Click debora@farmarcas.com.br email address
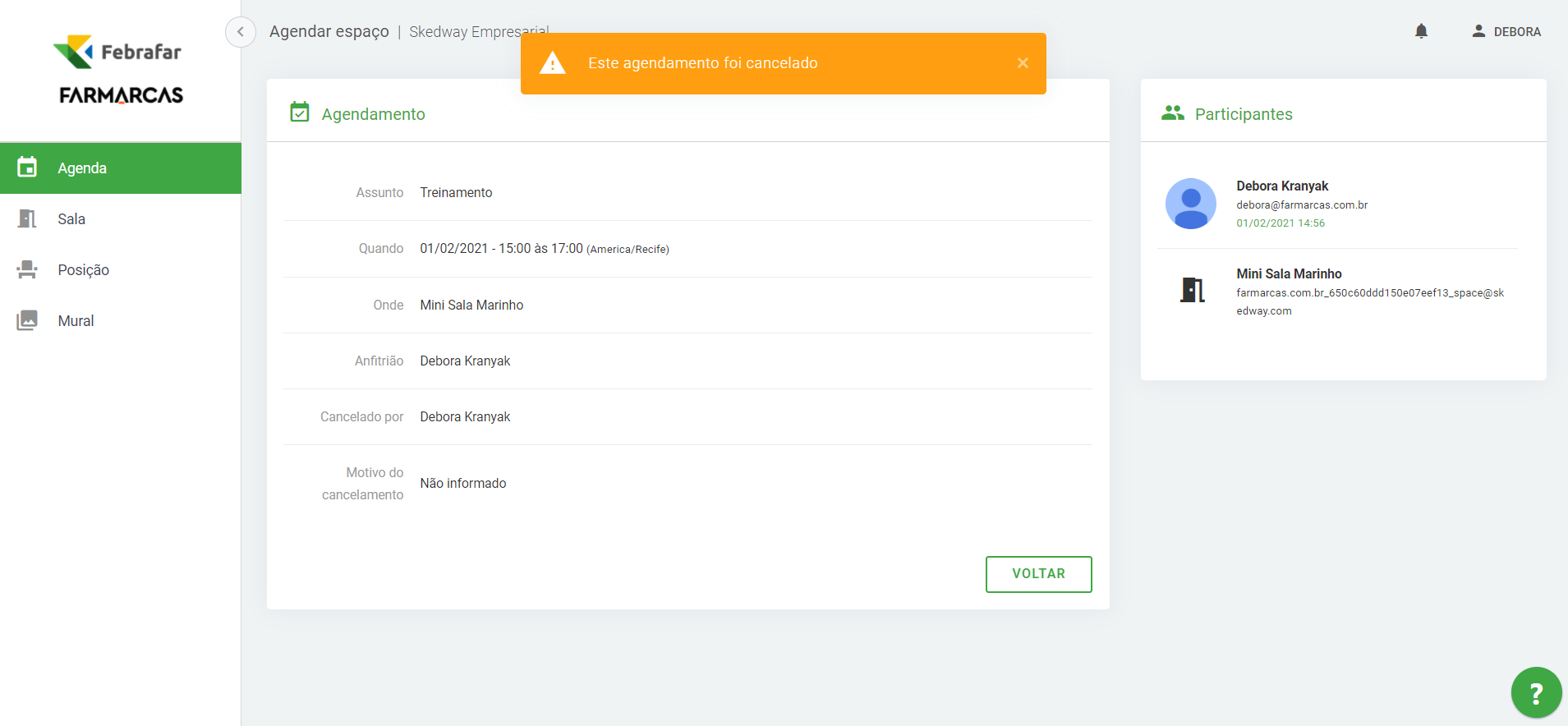Screen dimensions: 1568x726 pos(1302,205)
